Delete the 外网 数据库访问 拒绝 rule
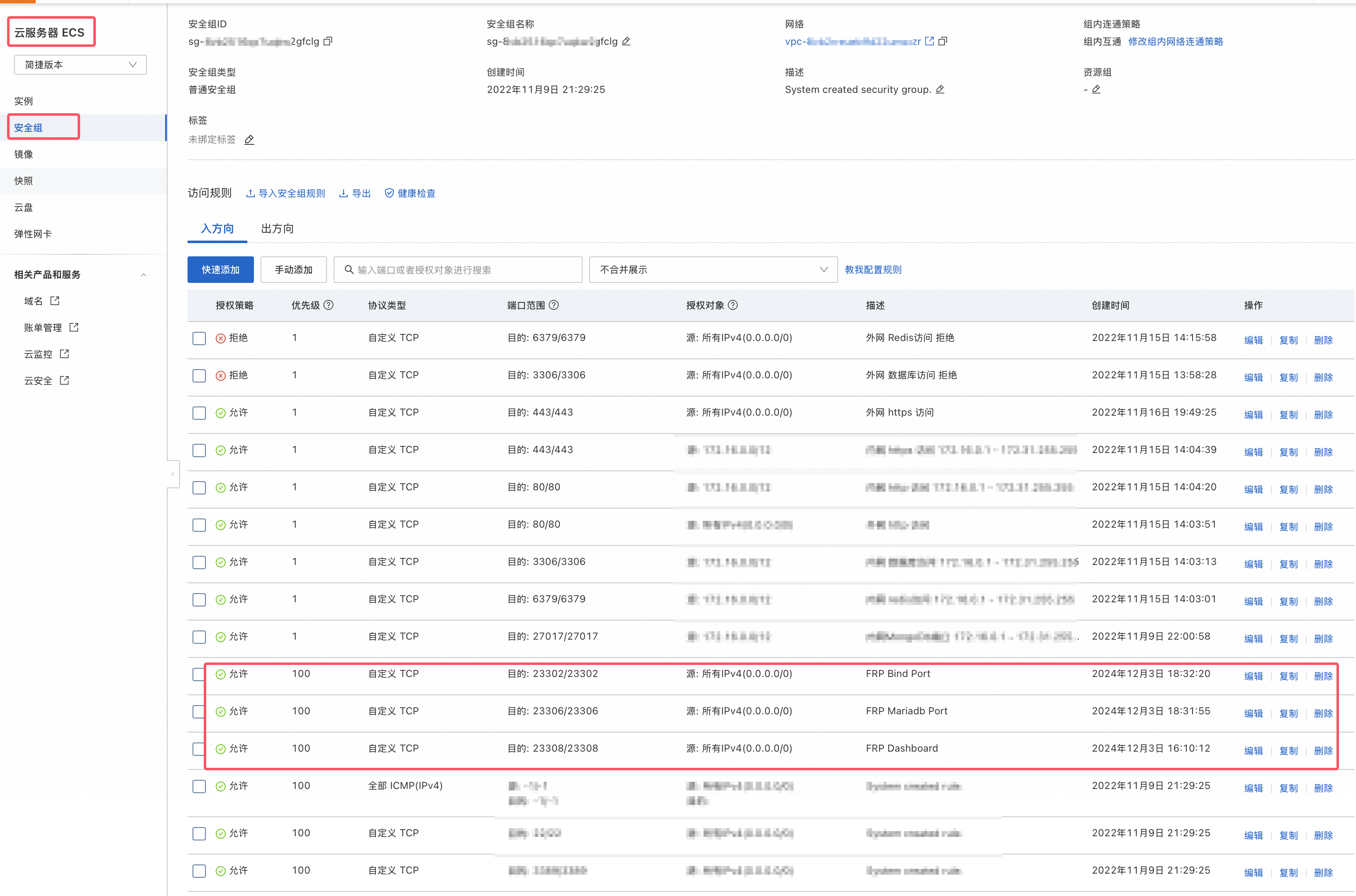The height and width of the screenshot is (896, 1356). point(1323,377)
